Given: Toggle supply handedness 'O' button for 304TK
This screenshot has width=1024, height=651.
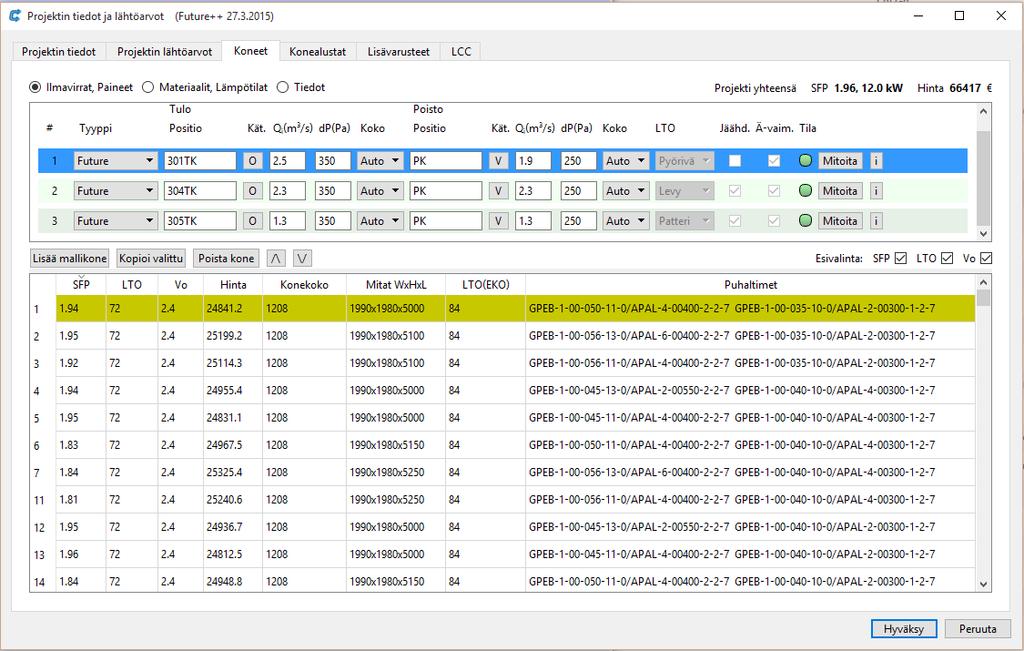Looking at the screenshot, I should coord(253,191).
